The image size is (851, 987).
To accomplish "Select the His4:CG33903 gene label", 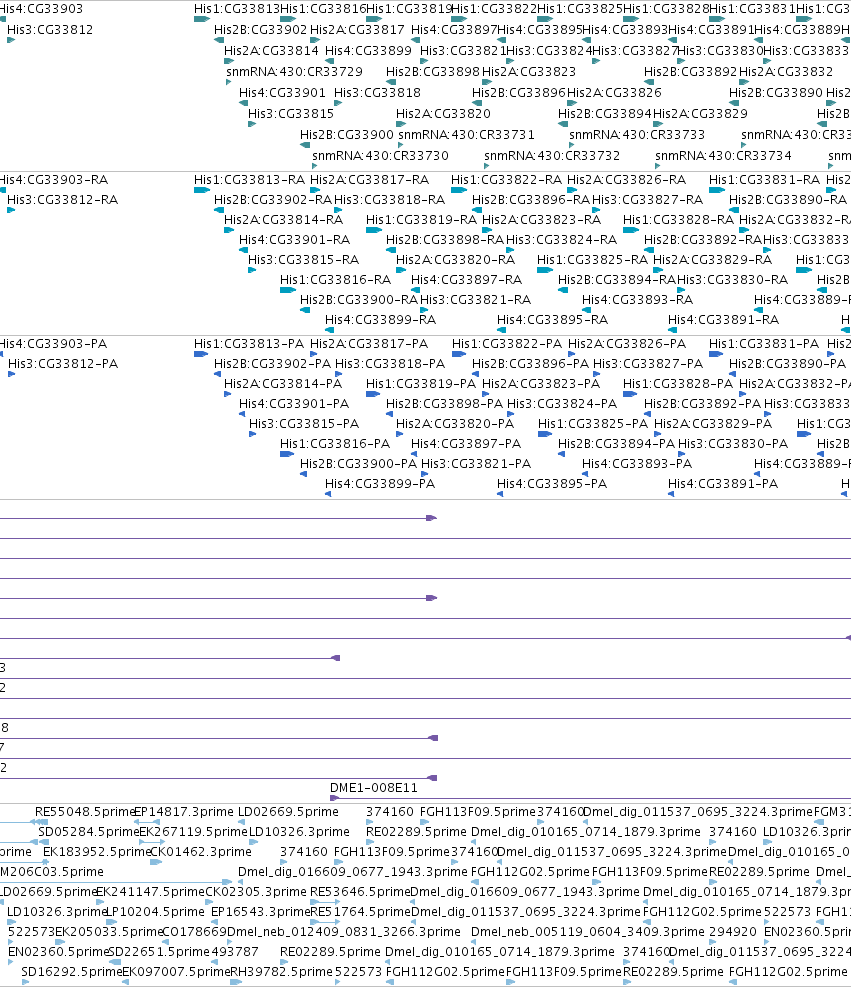I will [x=42, y=9].
